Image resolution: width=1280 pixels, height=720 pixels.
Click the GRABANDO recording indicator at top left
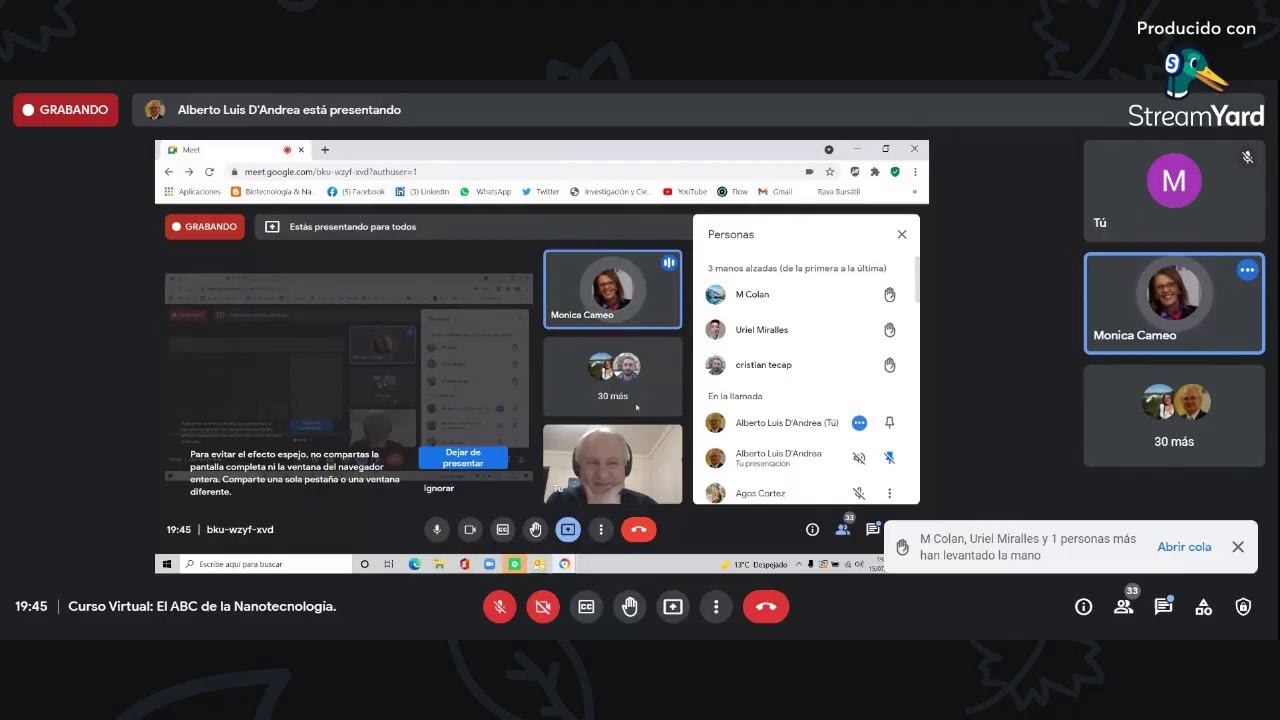pos(66,110)
